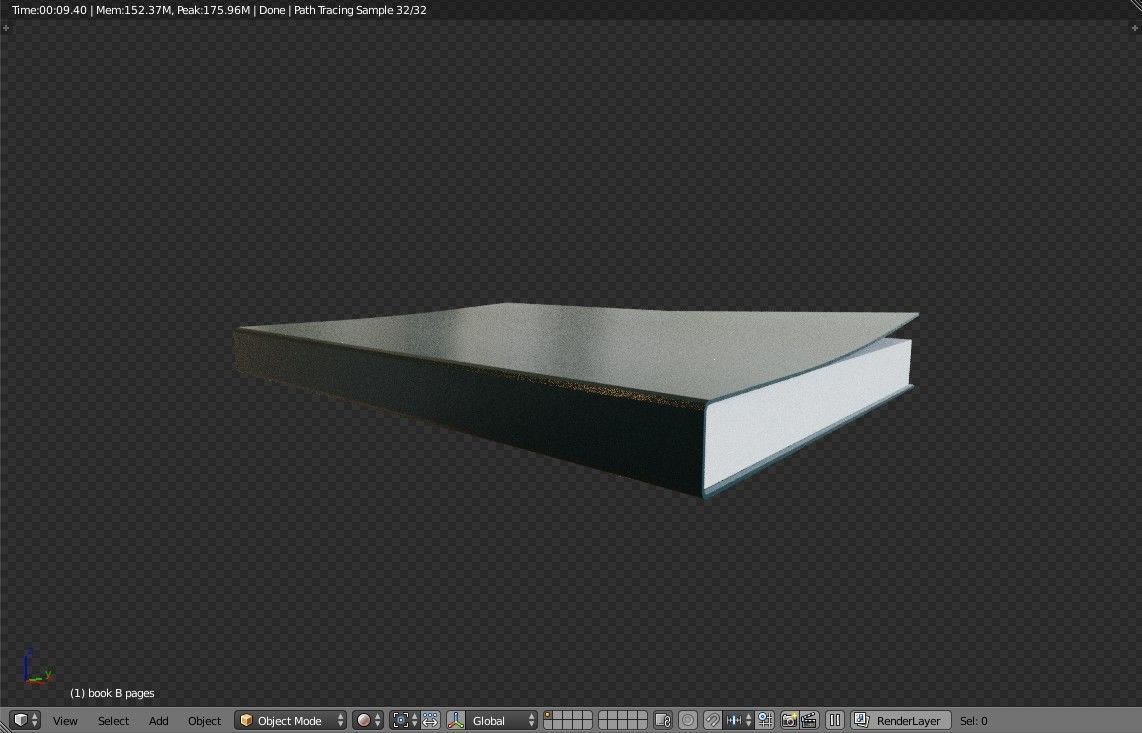Open the pivot point selector
This screenshot has width=1142, height=733.
point(404,720)
